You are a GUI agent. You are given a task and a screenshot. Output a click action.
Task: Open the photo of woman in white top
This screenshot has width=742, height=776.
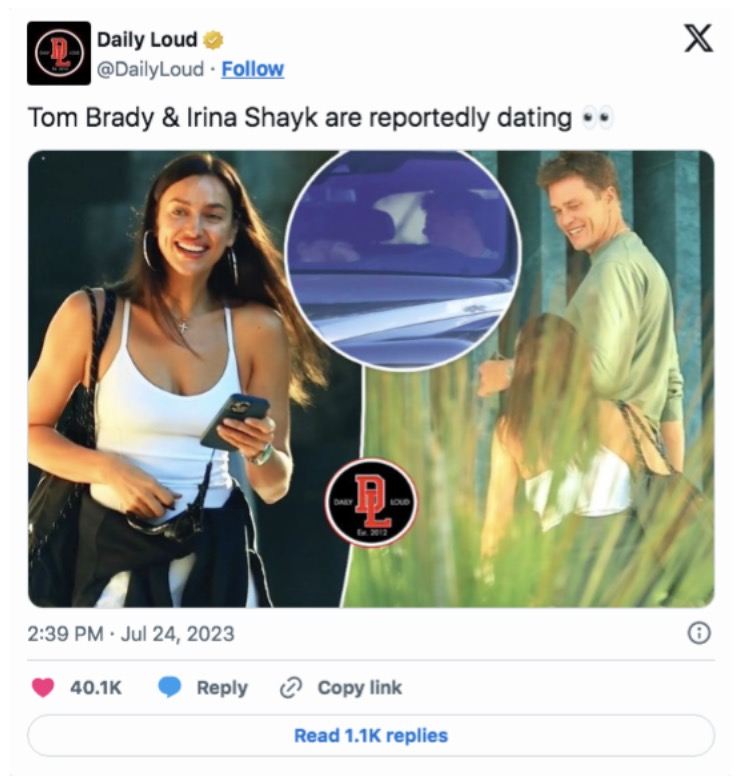pyautogui.click(x=173, y=379)
